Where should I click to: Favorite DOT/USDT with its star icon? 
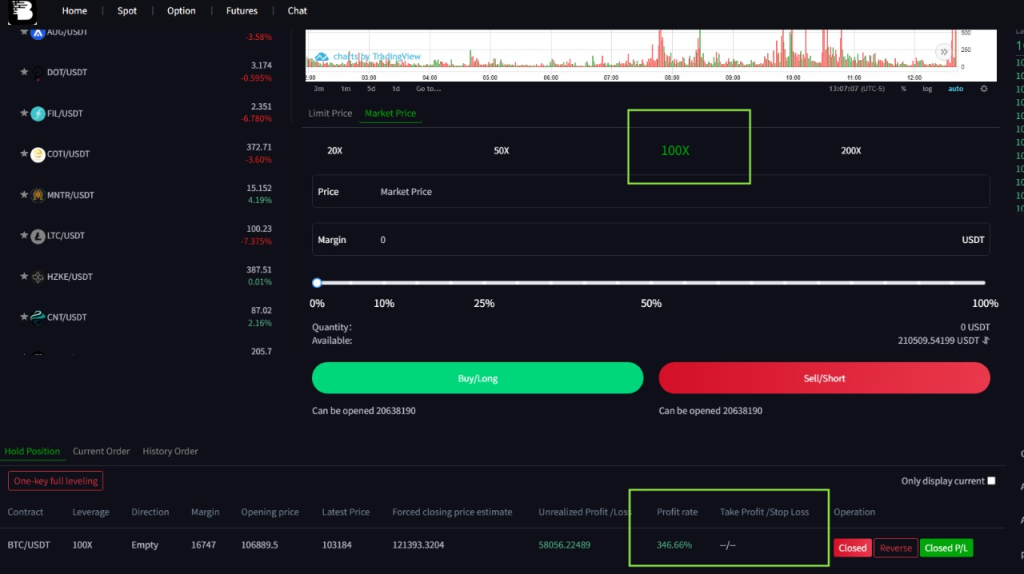[24, 72]
